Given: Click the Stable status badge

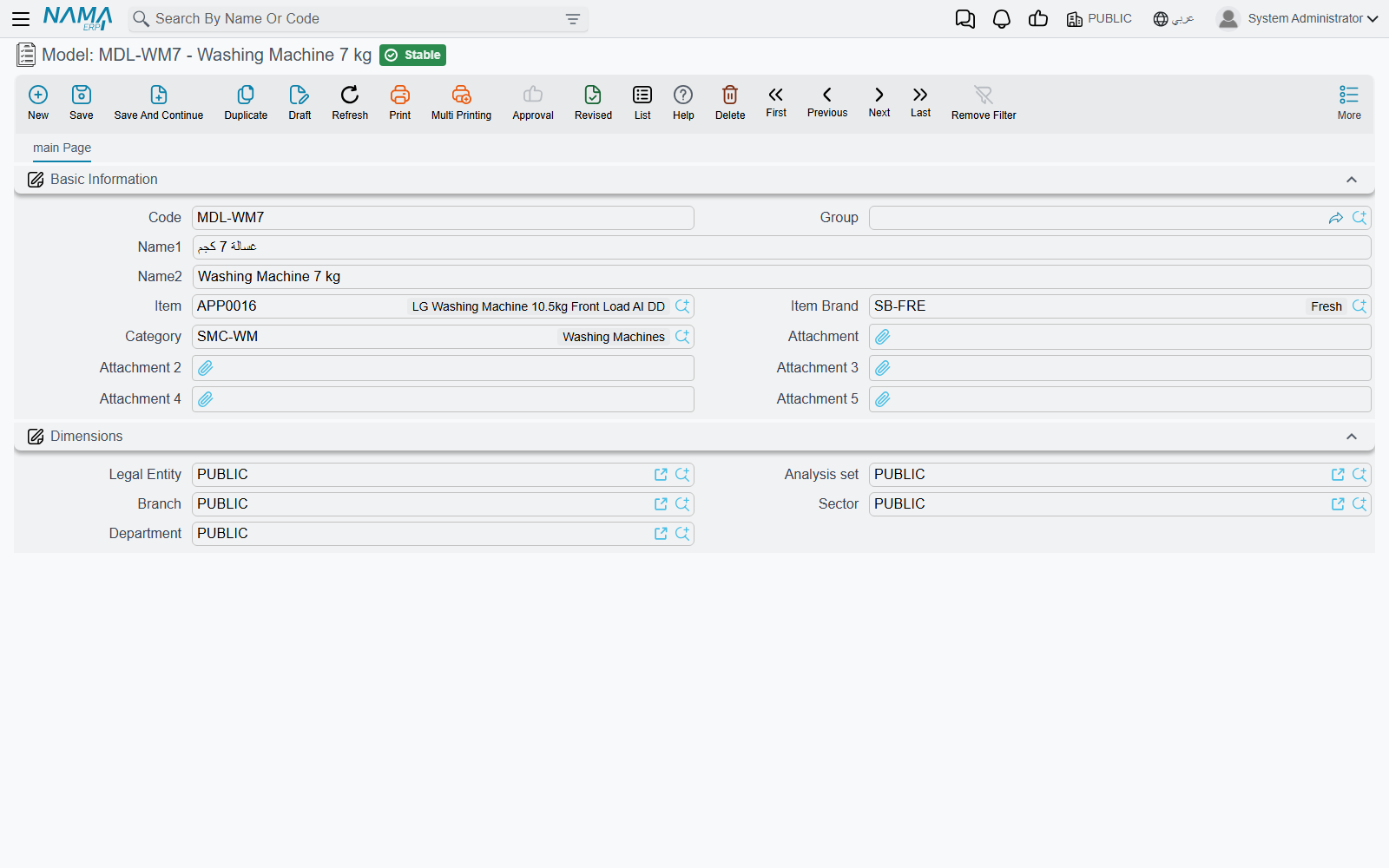Looking at the screenshot, I should [x=412, y=56].
